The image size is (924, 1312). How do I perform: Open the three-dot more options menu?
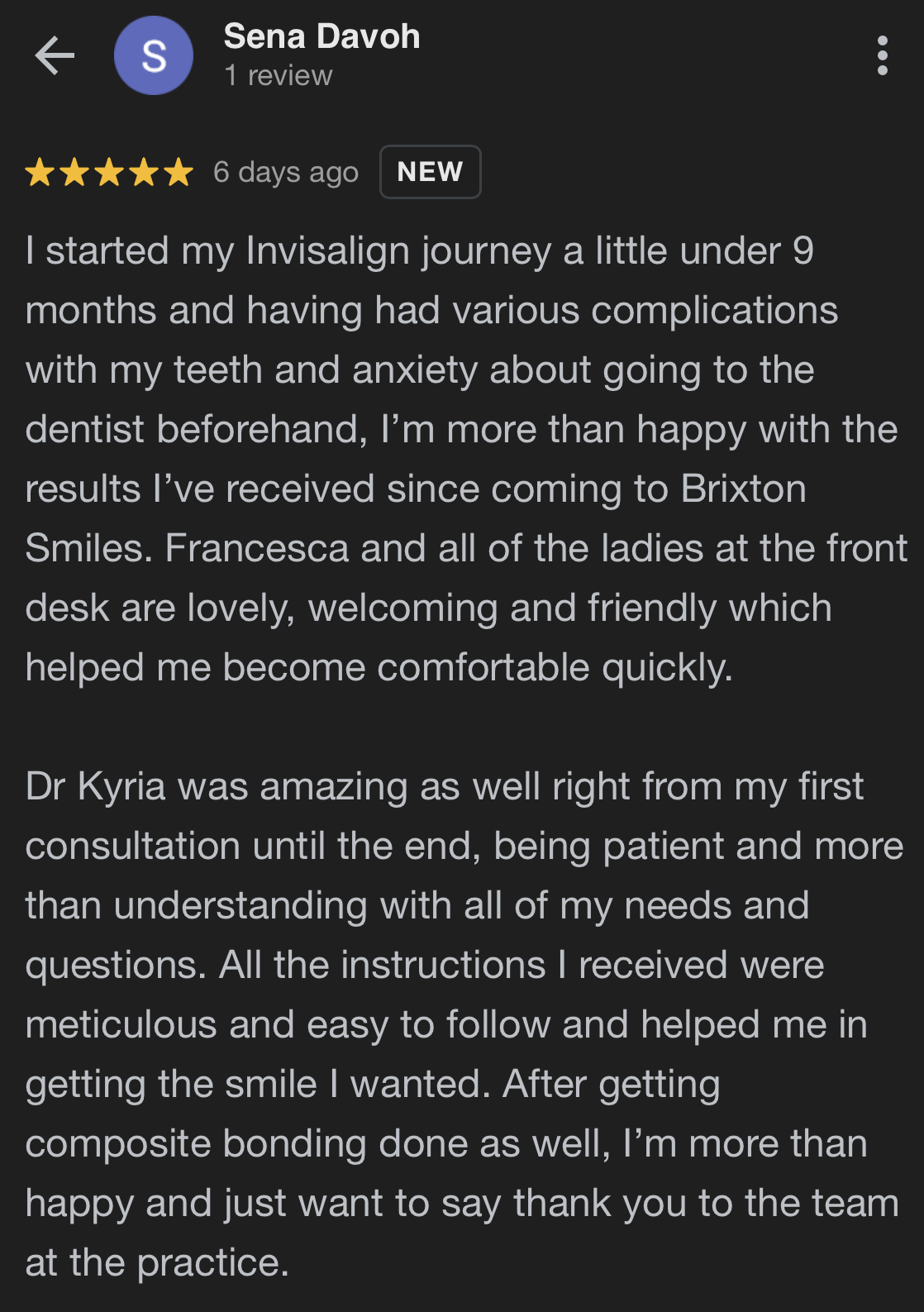882,55
